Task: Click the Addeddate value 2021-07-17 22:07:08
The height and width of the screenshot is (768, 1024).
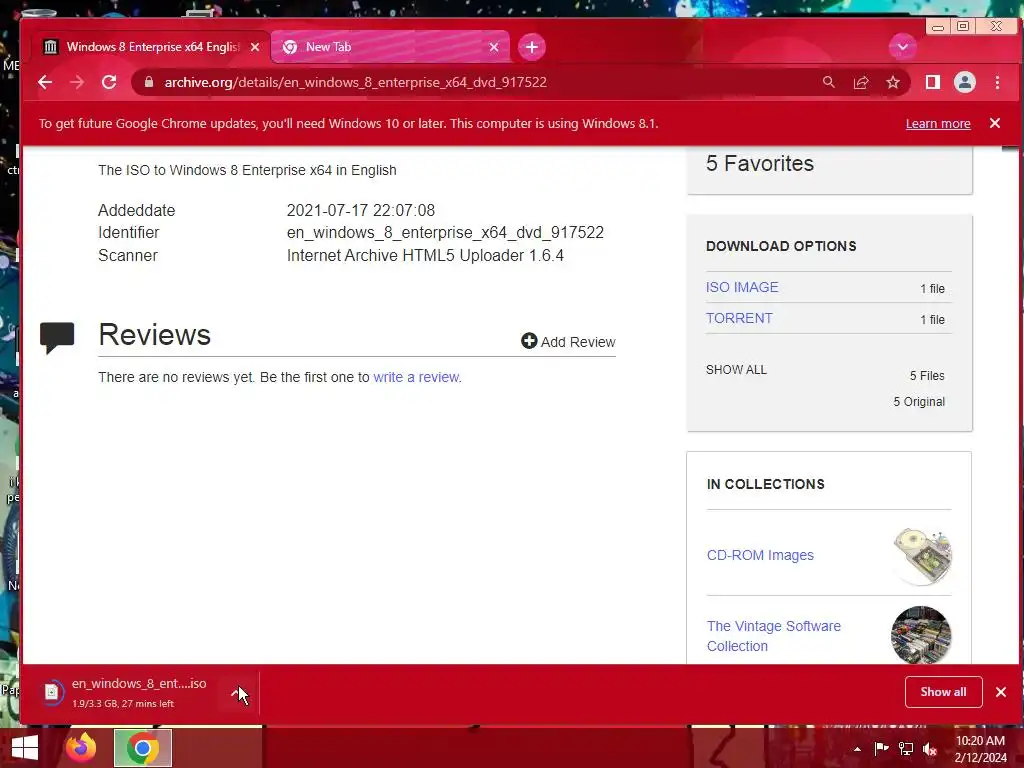Action: tap(360, 210)
